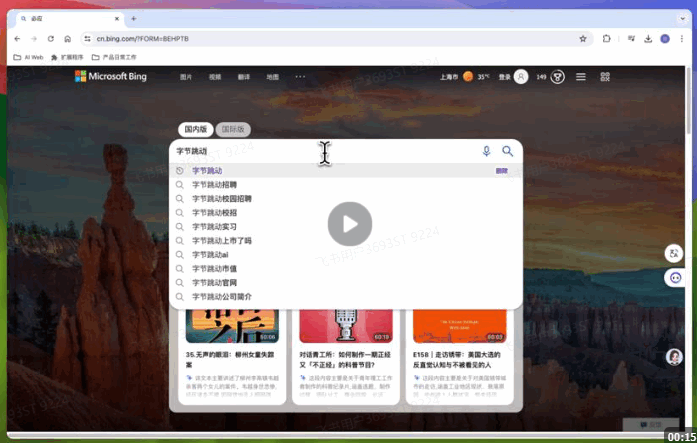This screenshot has height=443, width=697.
Task: Switch to 国内版 search mode
Action: click(x=195, y=129)
